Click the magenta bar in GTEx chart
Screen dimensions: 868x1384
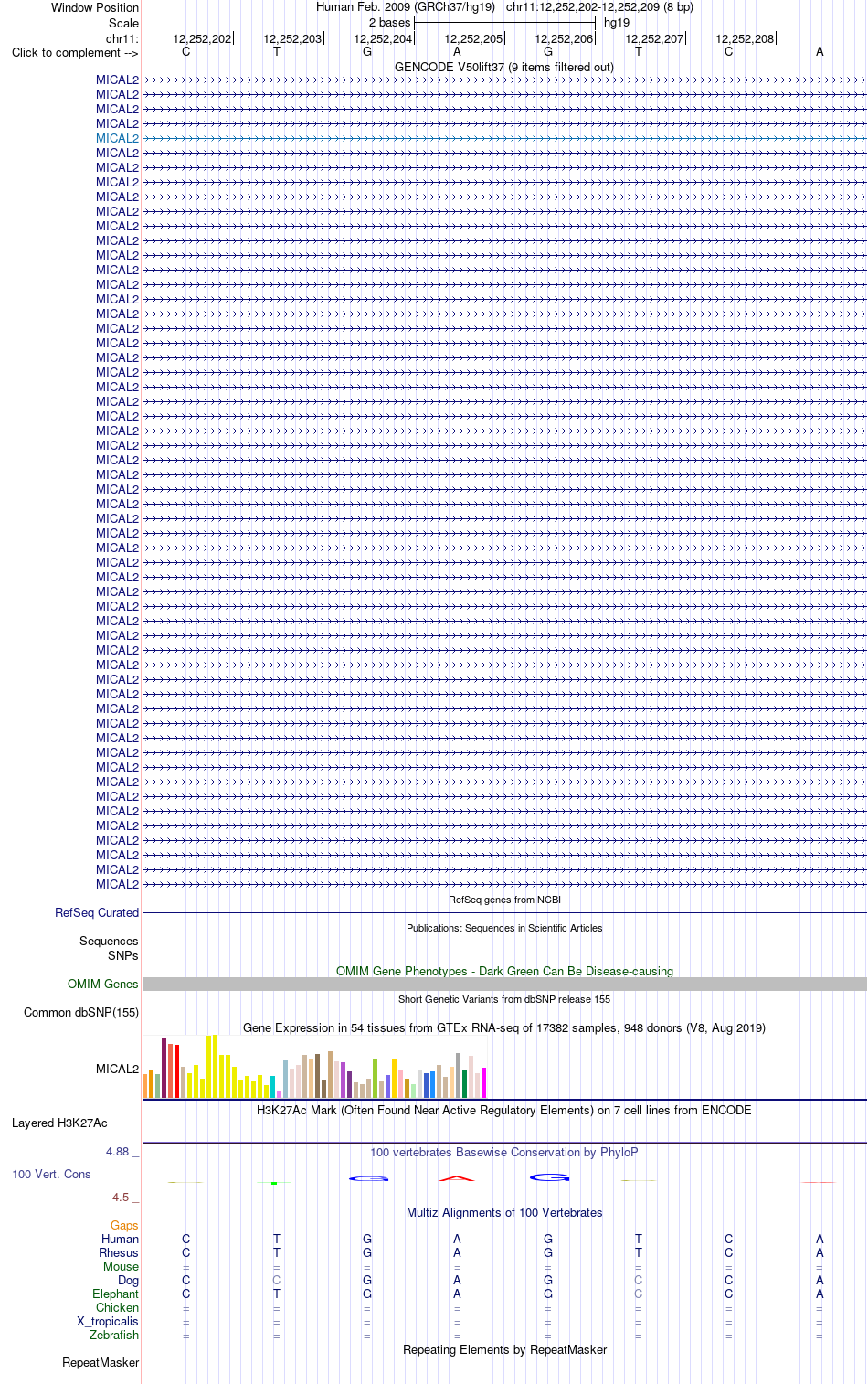pyautogui.click(x=483, y=1082)
